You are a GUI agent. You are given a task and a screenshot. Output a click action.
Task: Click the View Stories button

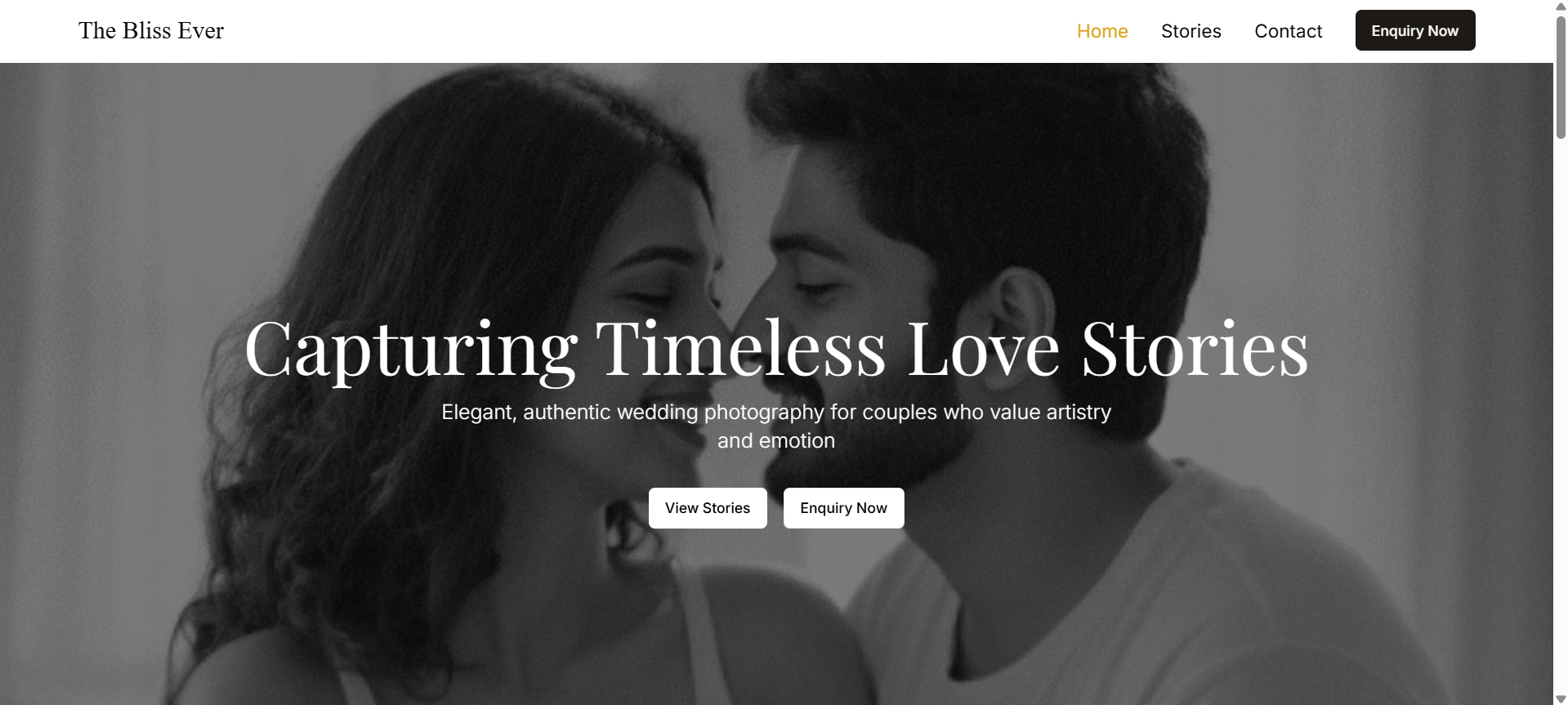(x=708, y=508)
